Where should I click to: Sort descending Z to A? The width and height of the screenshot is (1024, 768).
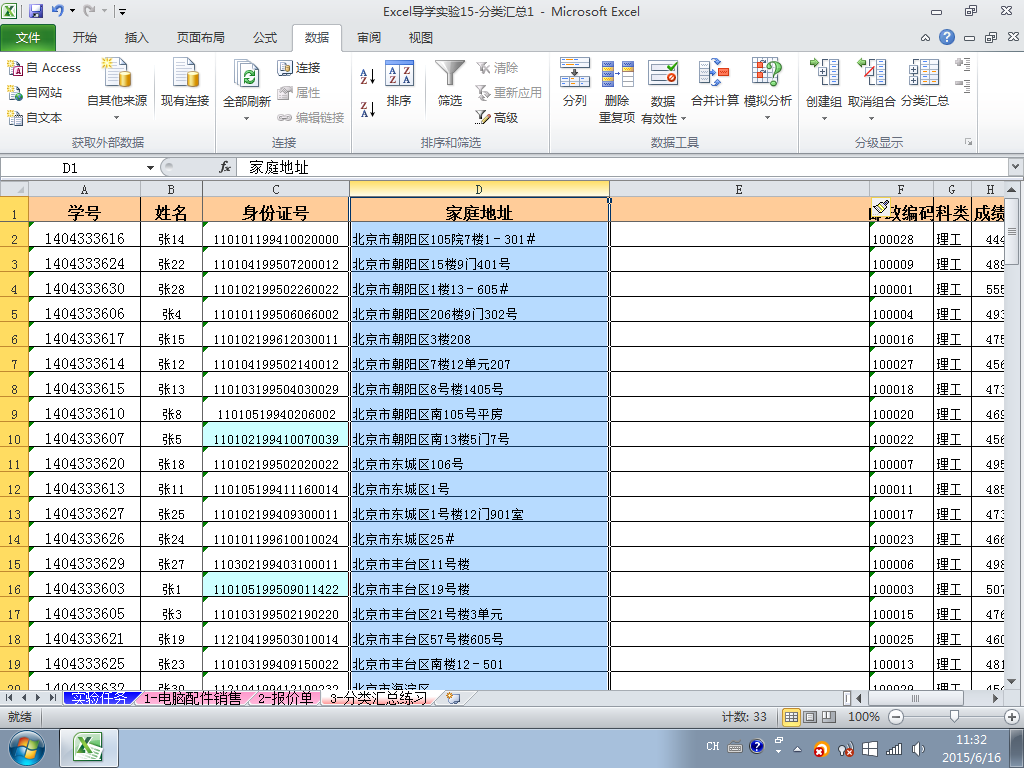(368, 108)
